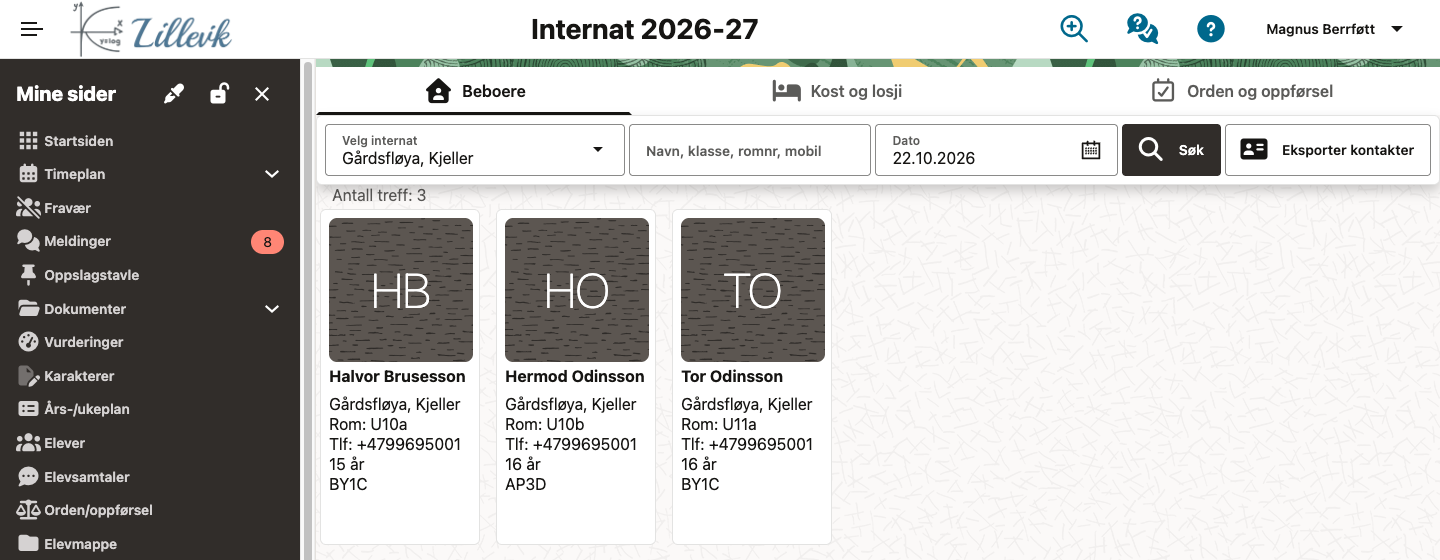Click the name Tor Odinsson
1440x560 pixels.
coord(732,377)
